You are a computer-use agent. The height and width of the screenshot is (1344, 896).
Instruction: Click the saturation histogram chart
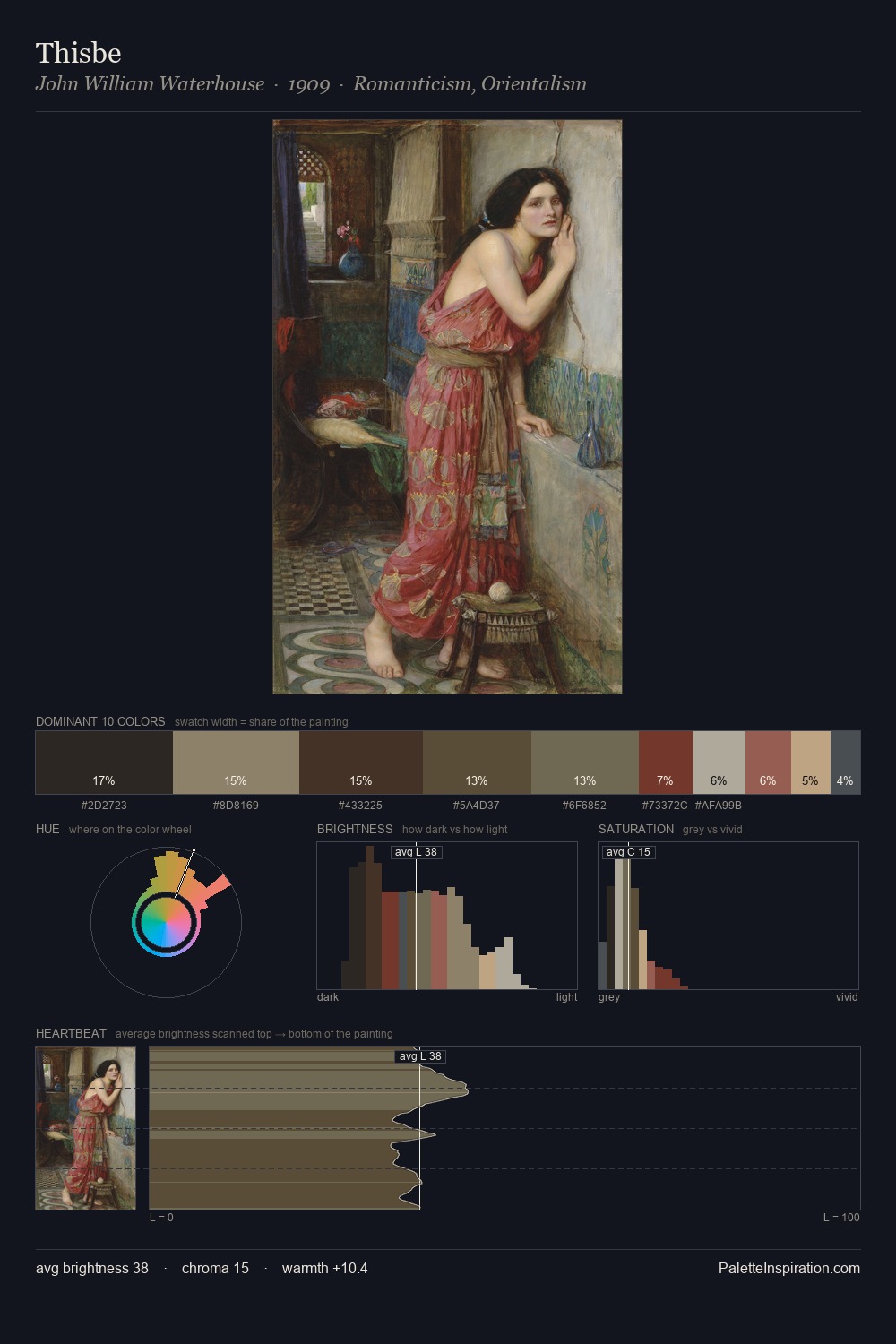(x=728, y=916)
